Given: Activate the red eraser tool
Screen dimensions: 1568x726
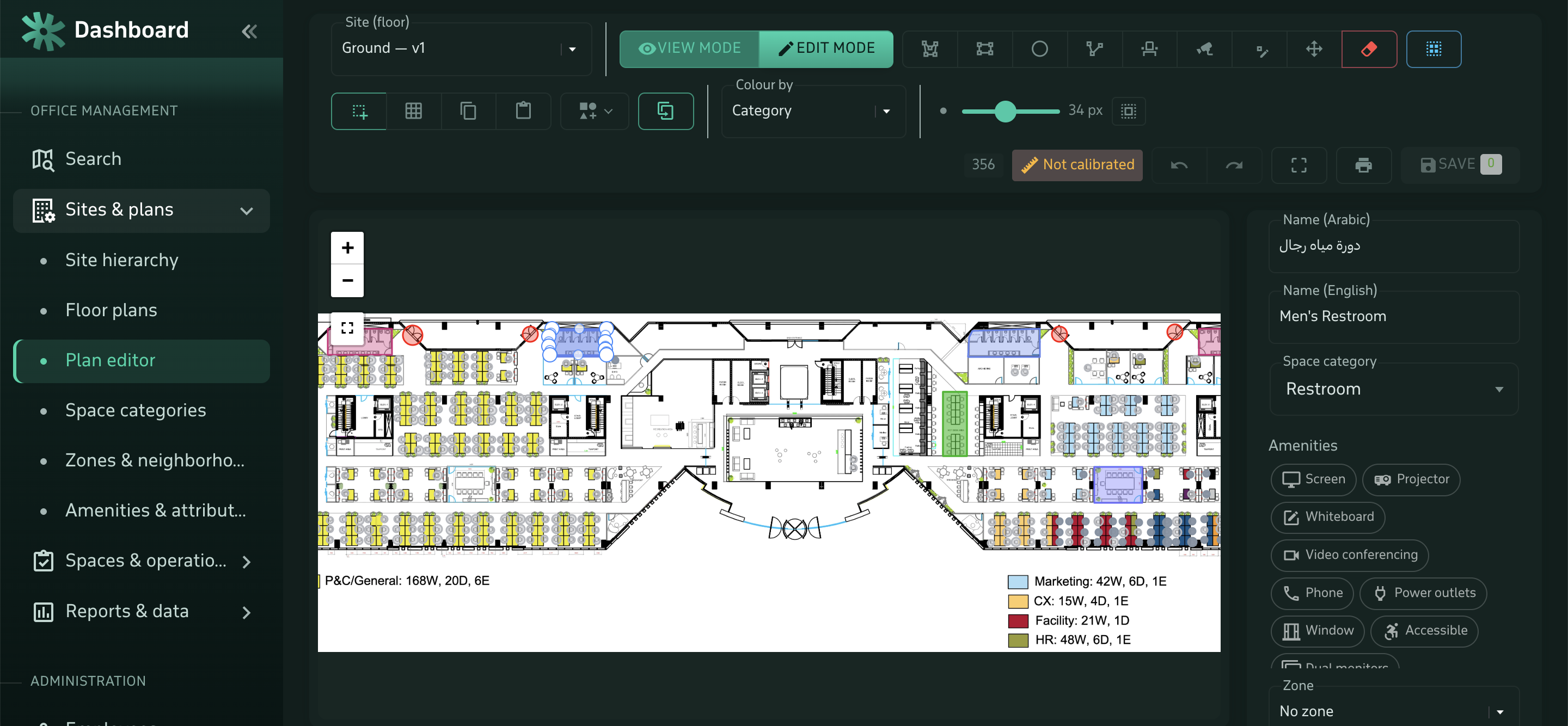Looking at the screenshot, I should coord(1369,48).
